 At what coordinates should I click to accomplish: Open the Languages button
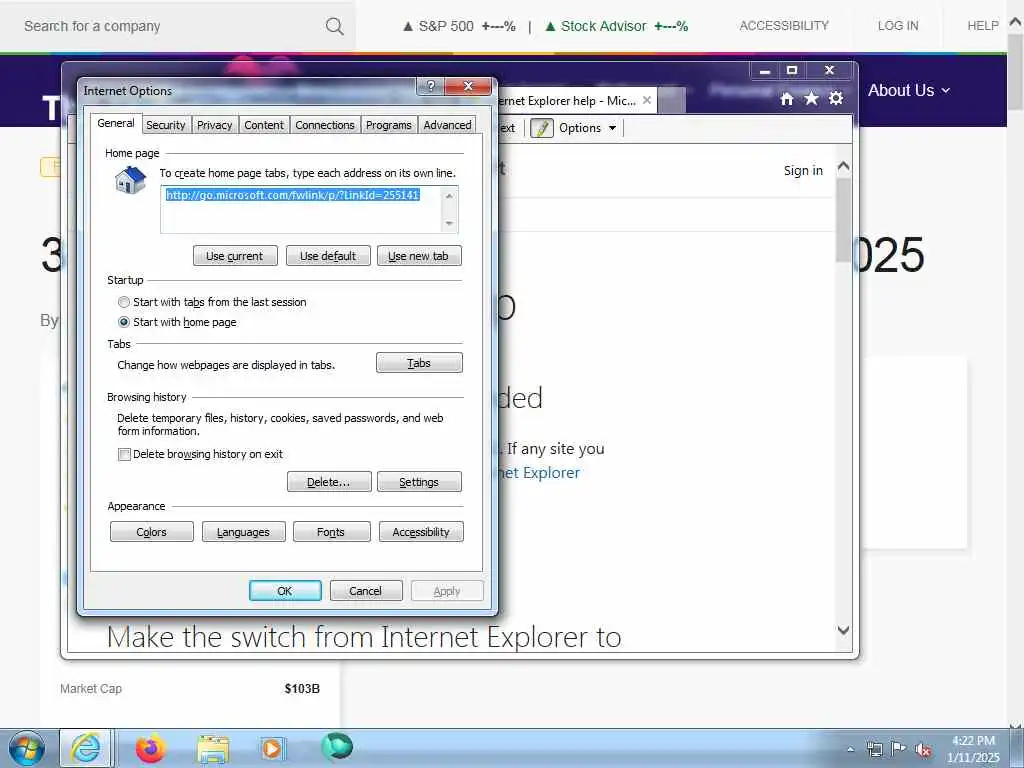click(x=243, y=532)
